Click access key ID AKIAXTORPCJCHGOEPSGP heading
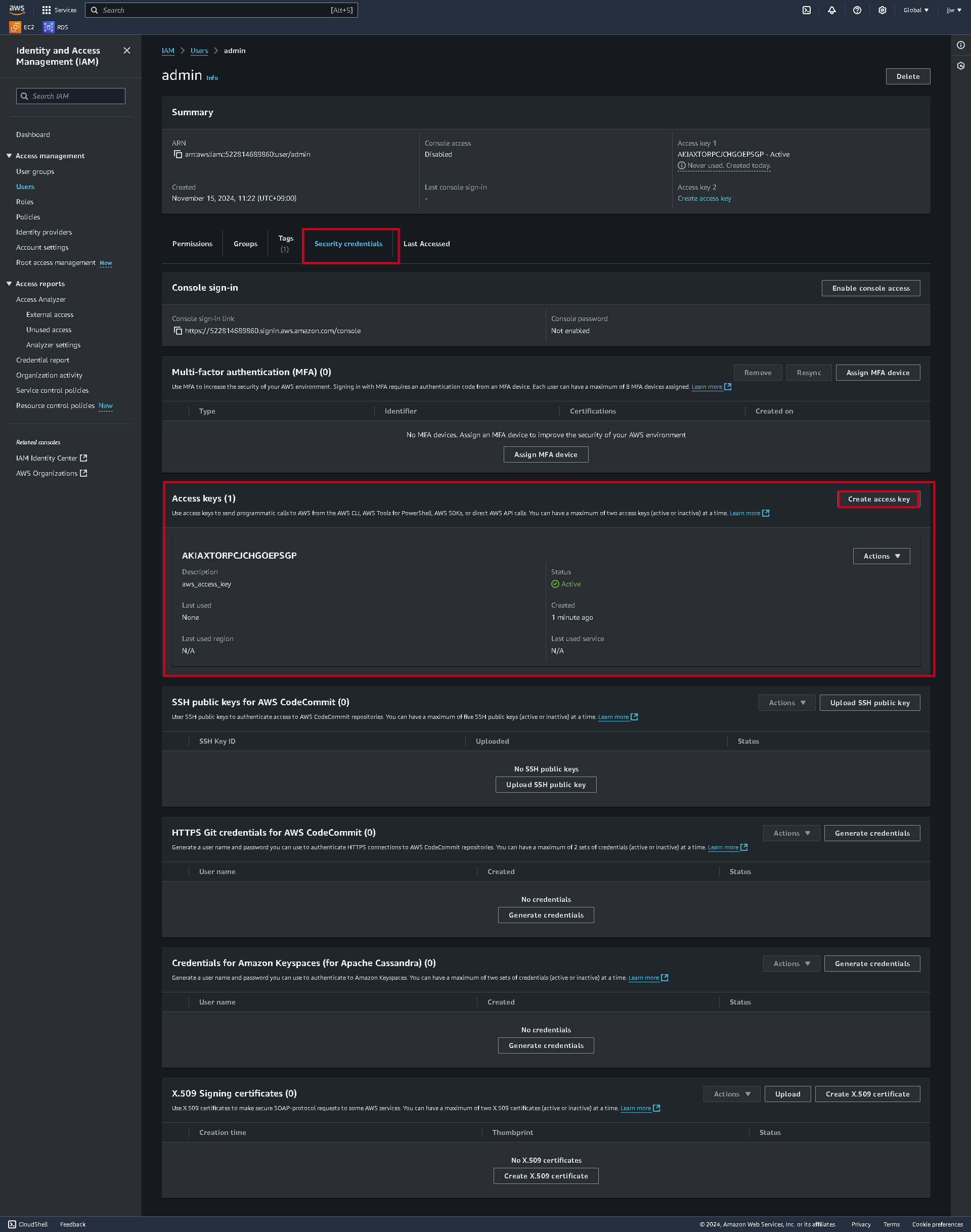The height and width of the screenshot is (1232, 971). pos(239,556)
